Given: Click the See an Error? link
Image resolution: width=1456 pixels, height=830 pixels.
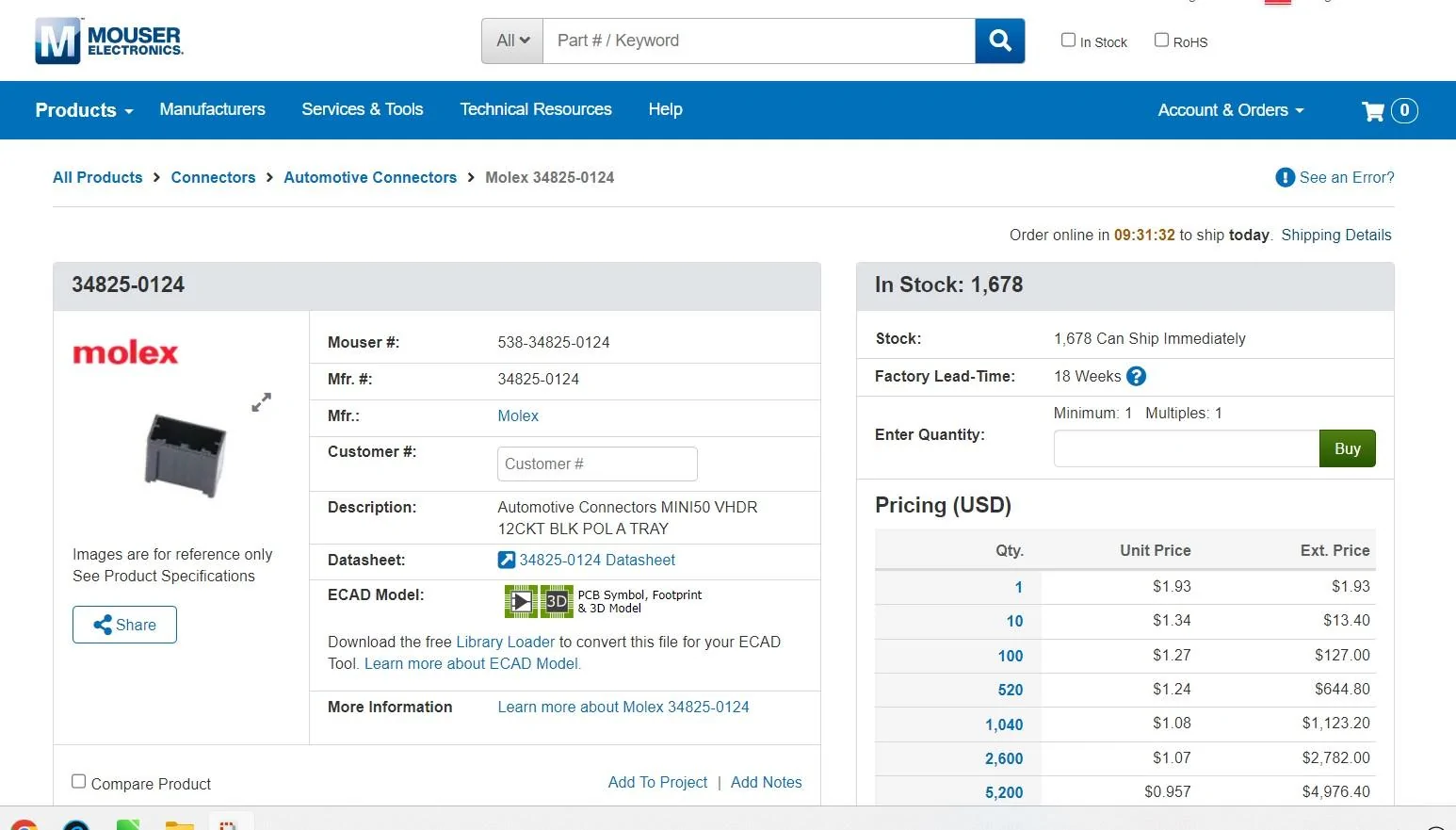Looking at the screenshot, I should 1347,177.
